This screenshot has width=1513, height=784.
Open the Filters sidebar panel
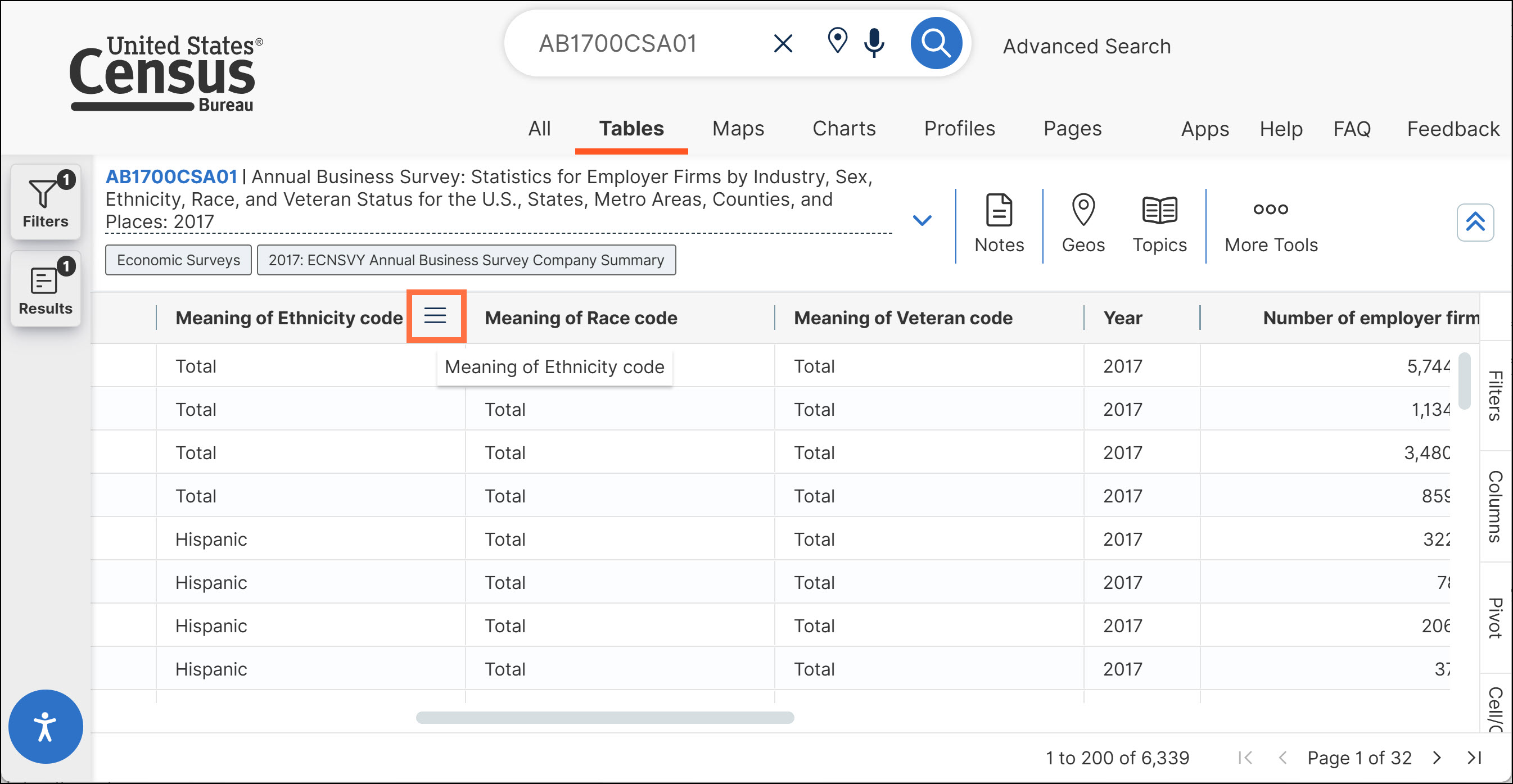coord(46,202)
